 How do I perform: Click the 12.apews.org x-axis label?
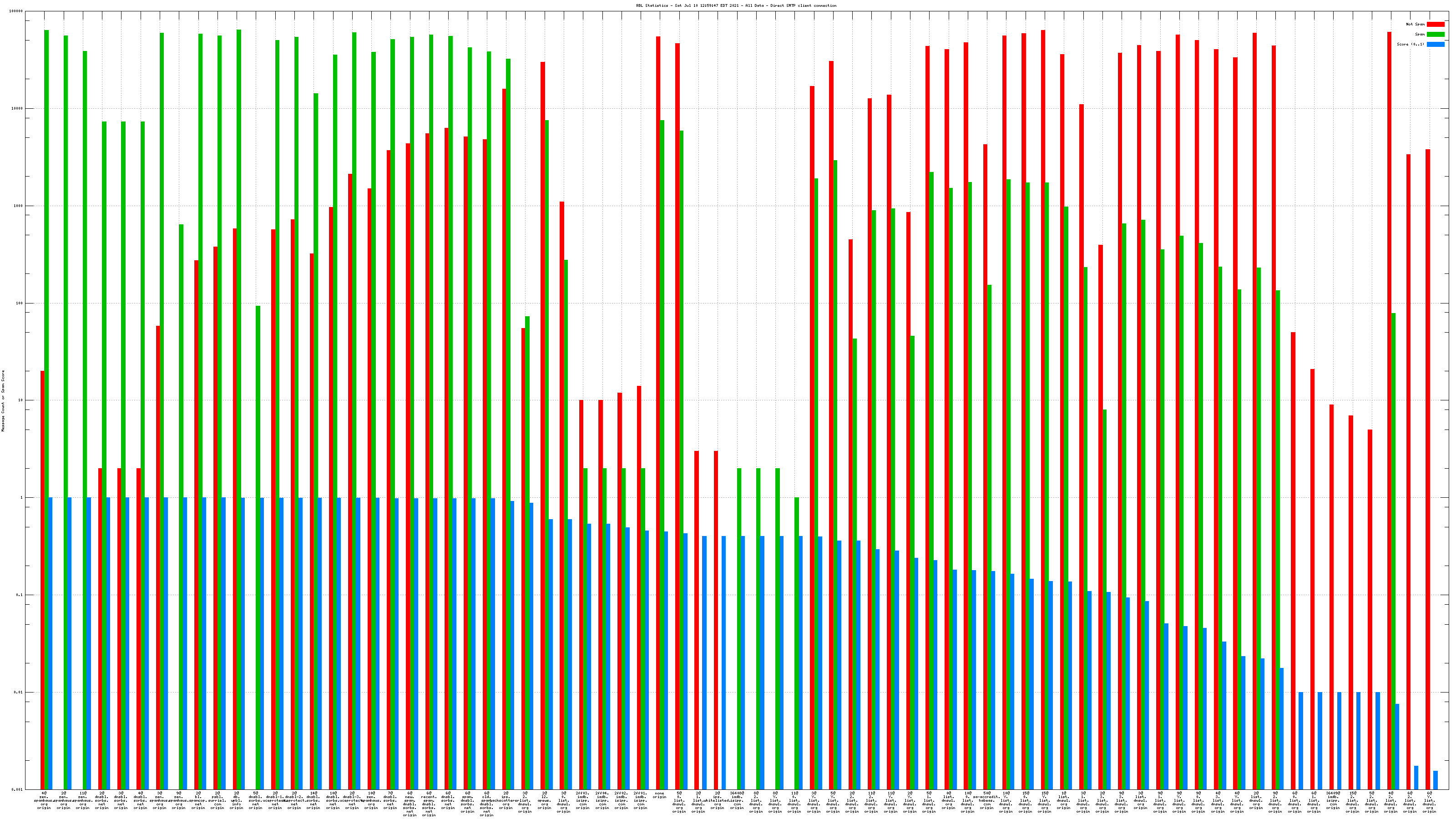point(544,800)
